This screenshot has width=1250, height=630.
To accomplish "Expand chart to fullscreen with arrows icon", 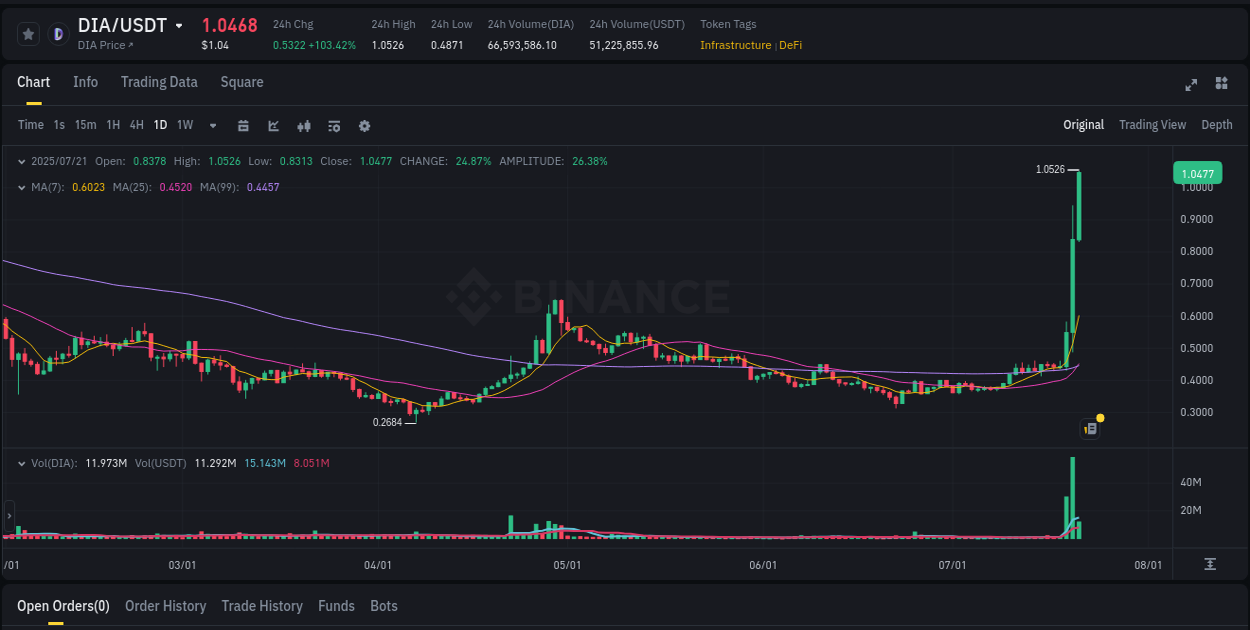I will (1191, 85).
